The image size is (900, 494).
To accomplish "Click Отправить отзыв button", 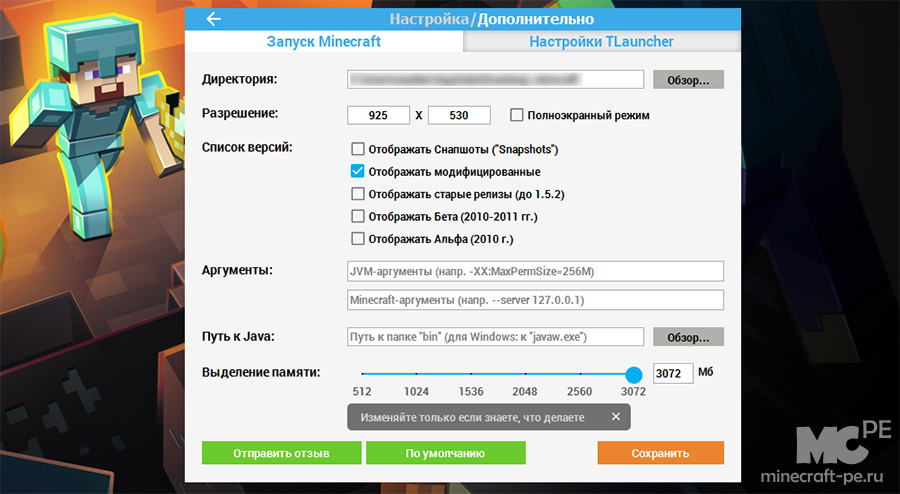I will [281, 453].
